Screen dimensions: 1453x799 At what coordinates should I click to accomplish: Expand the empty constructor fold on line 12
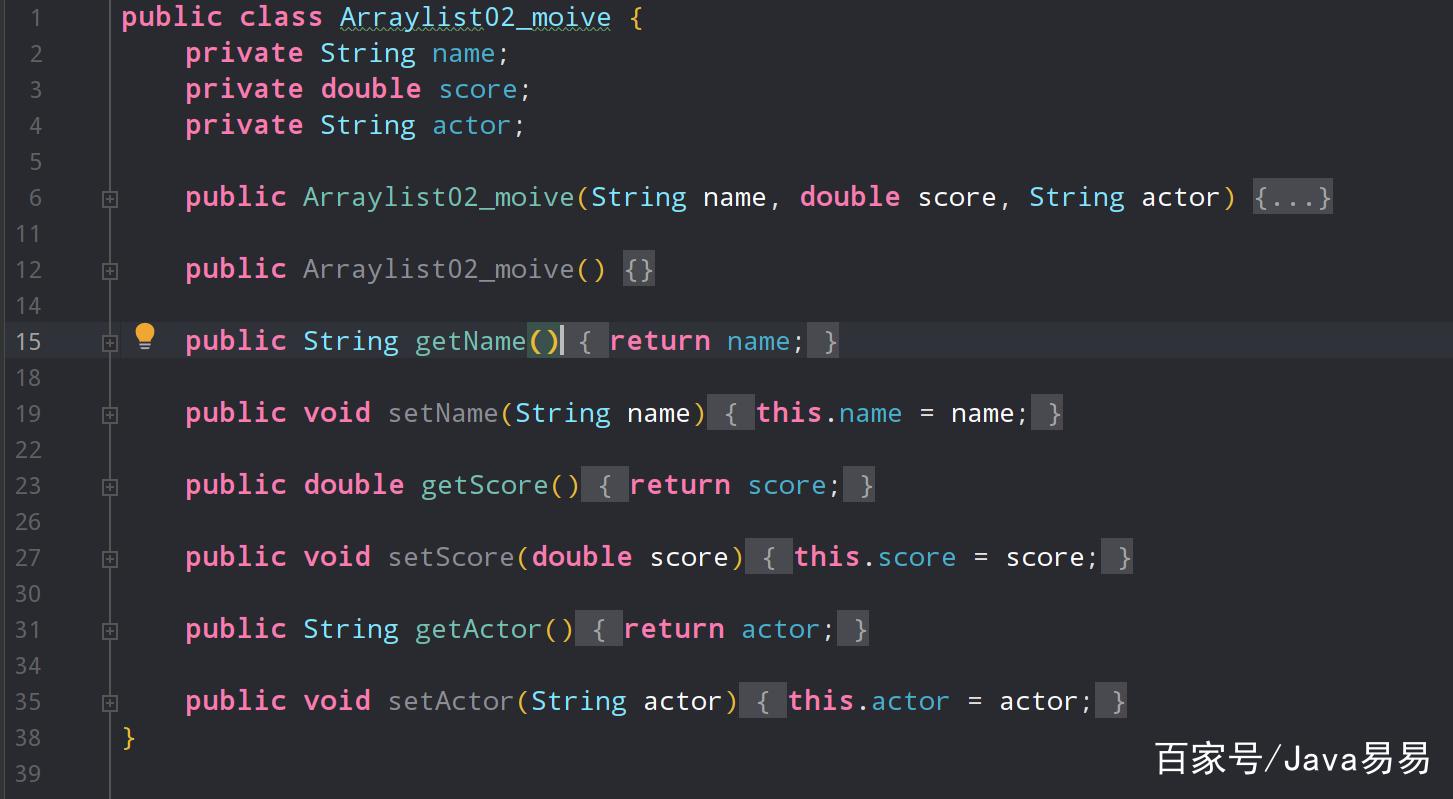coord(110,271)
